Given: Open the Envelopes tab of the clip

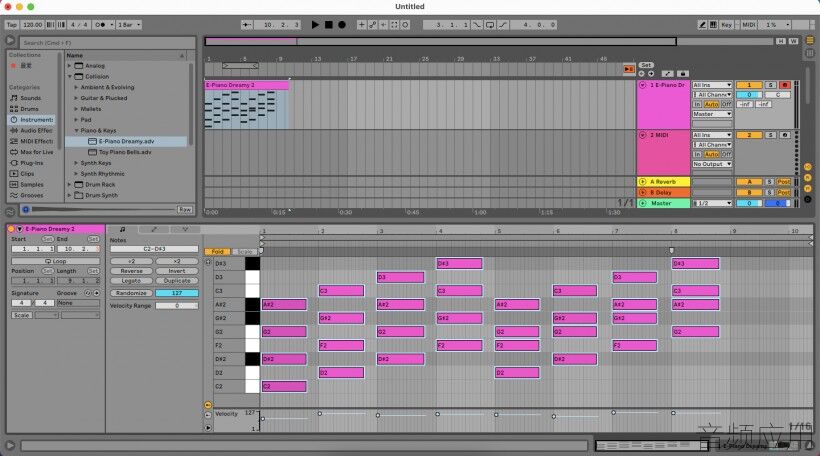Looking at the screenshot, I should tap(154, 229).
